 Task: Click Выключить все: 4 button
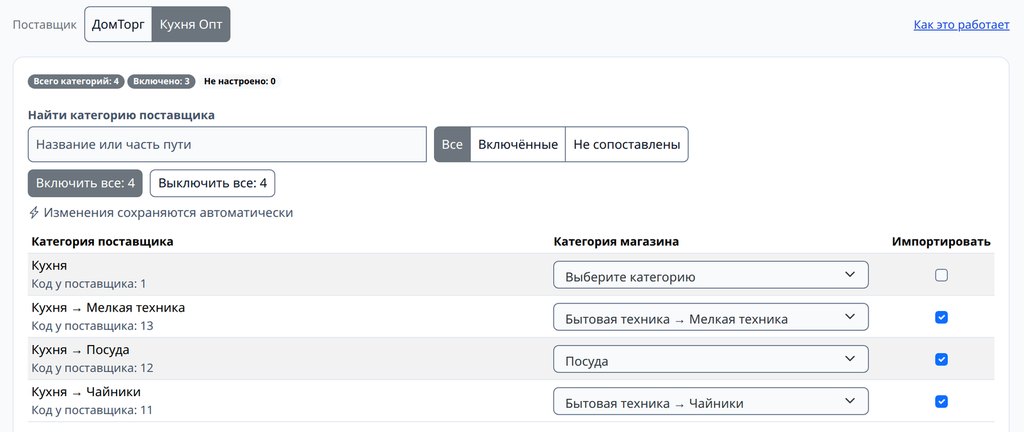coord(212,183)
